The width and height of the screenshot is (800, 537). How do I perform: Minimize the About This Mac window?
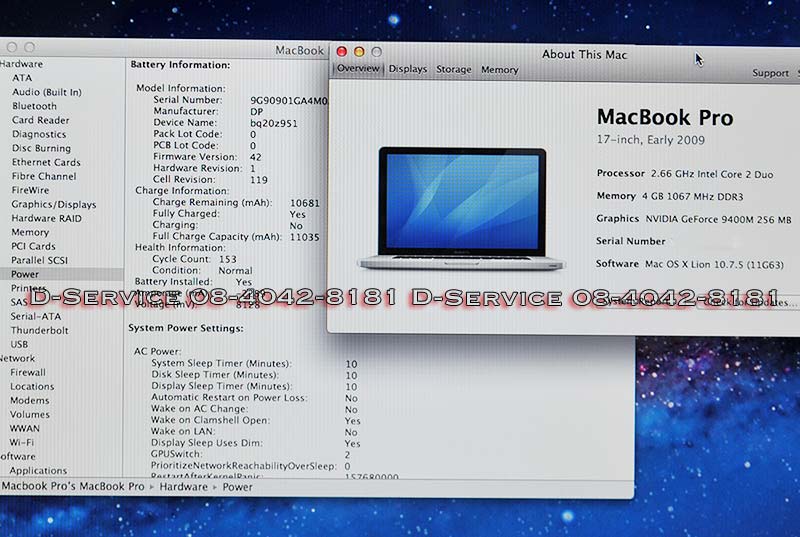[x=359, y=51]
